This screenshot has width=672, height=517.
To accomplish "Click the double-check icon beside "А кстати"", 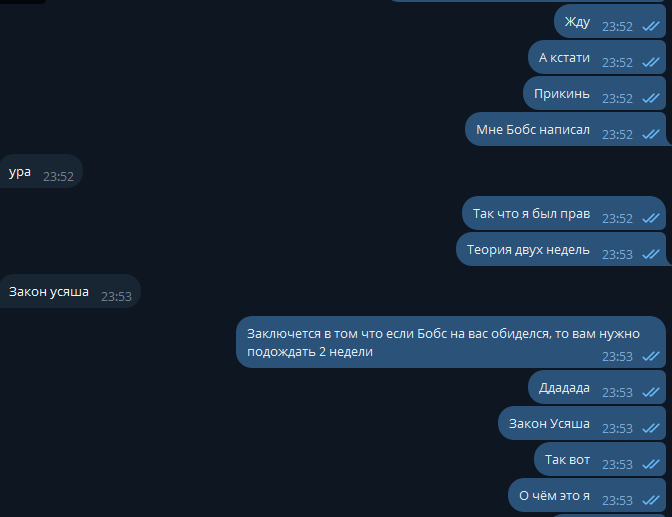I will (651, 63).
